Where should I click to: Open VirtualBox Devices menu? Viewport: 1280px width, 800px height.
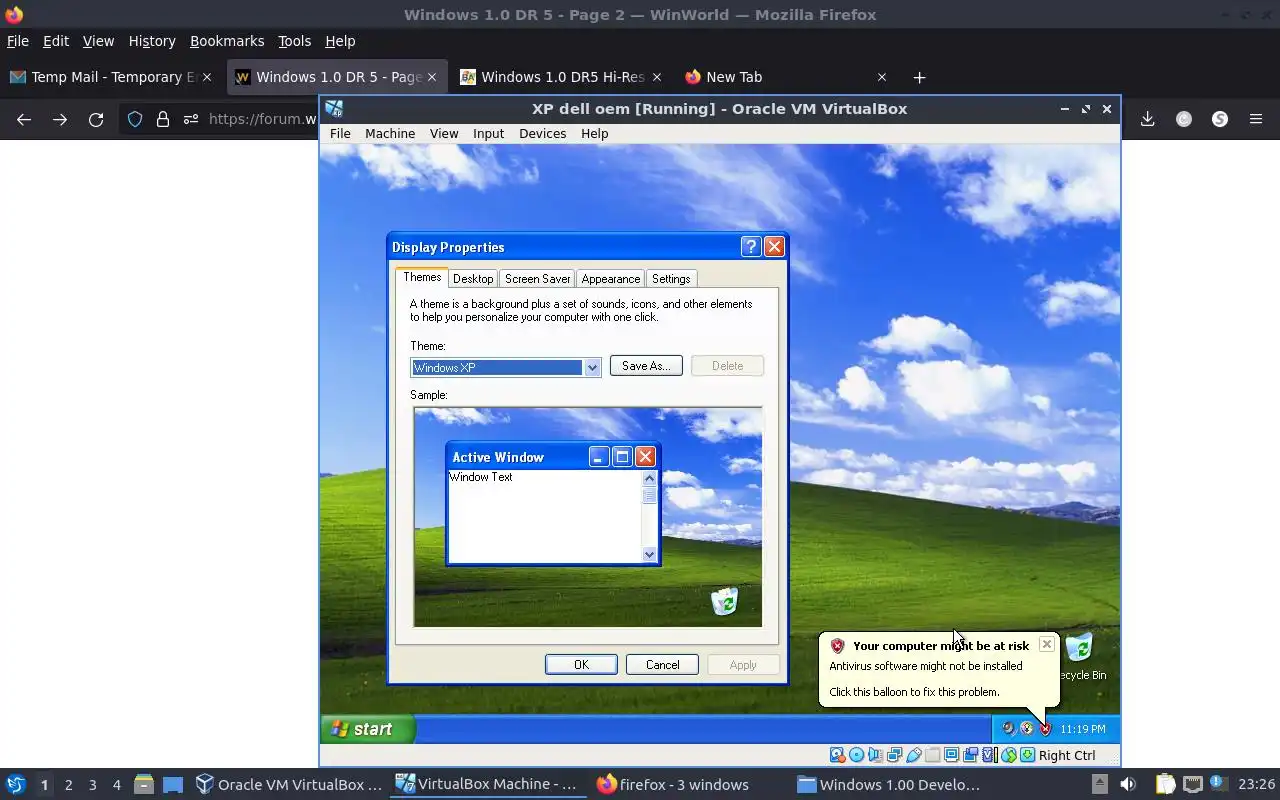[542, 133]
